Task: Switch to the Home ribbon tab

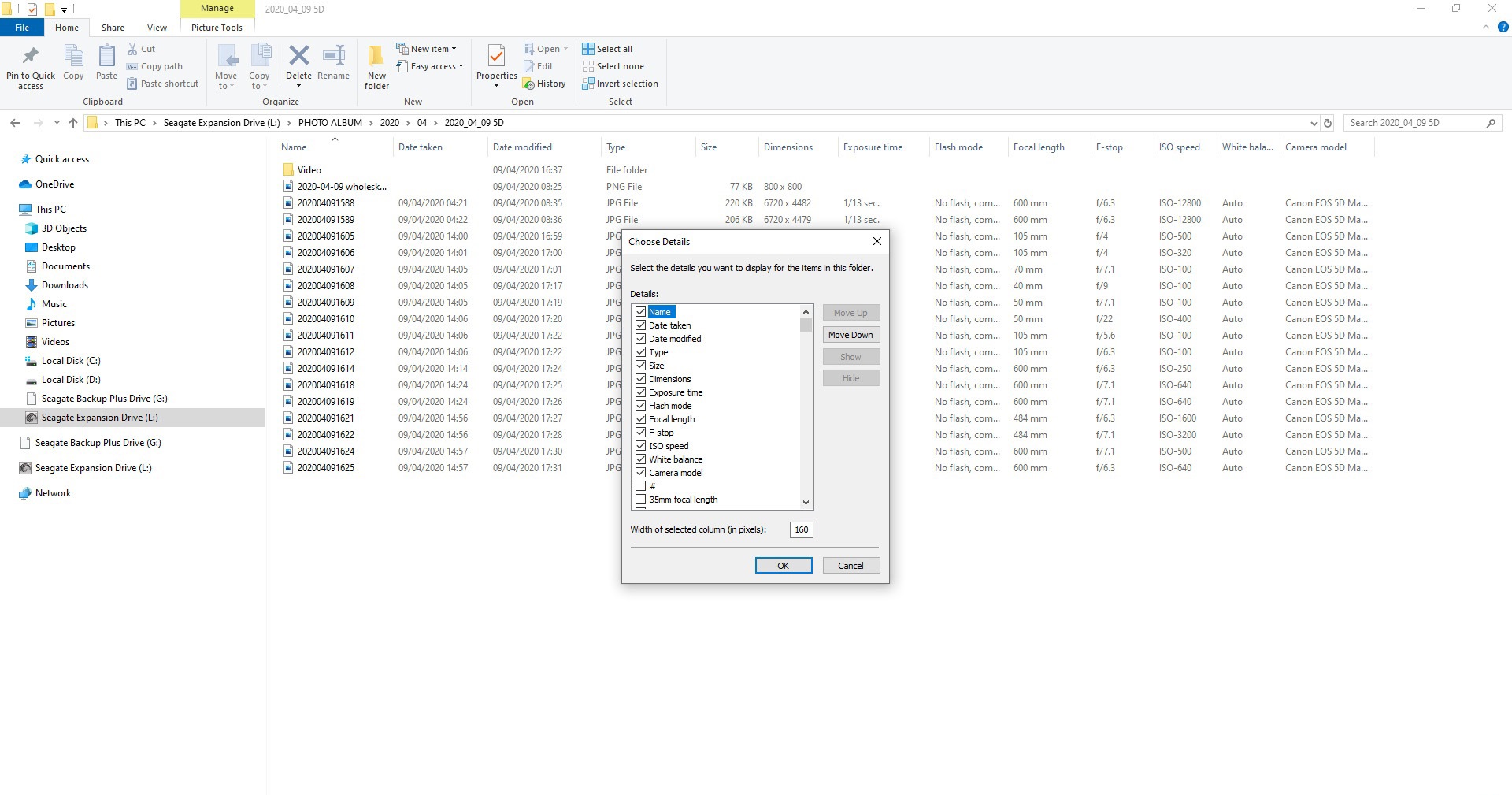Action: 67,28
